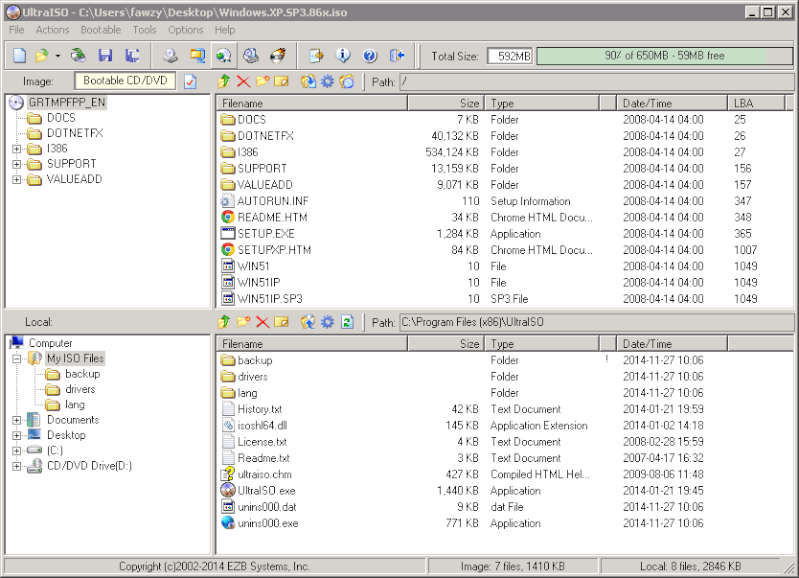Save the image with the floppy disk icon
799x578 pixels.
[x=105, y=56]
